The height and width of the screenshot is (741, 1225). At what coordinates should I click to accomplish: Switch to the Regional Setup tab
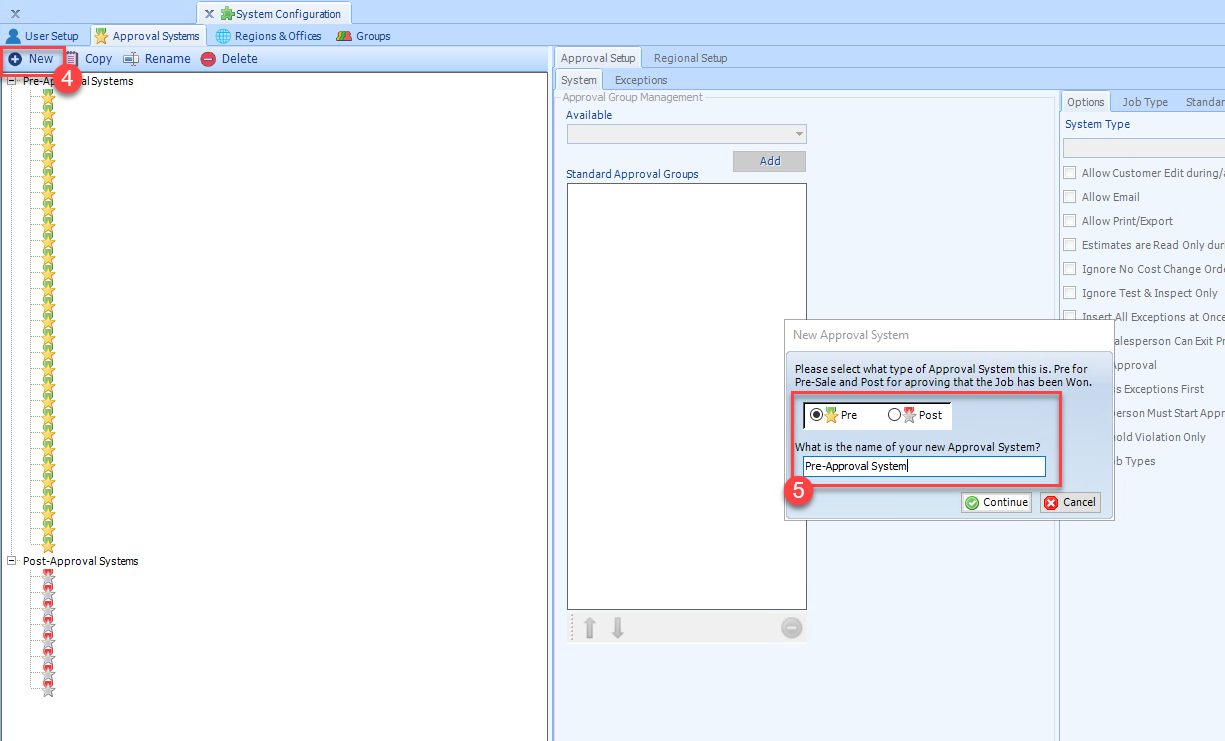[689, 58]
